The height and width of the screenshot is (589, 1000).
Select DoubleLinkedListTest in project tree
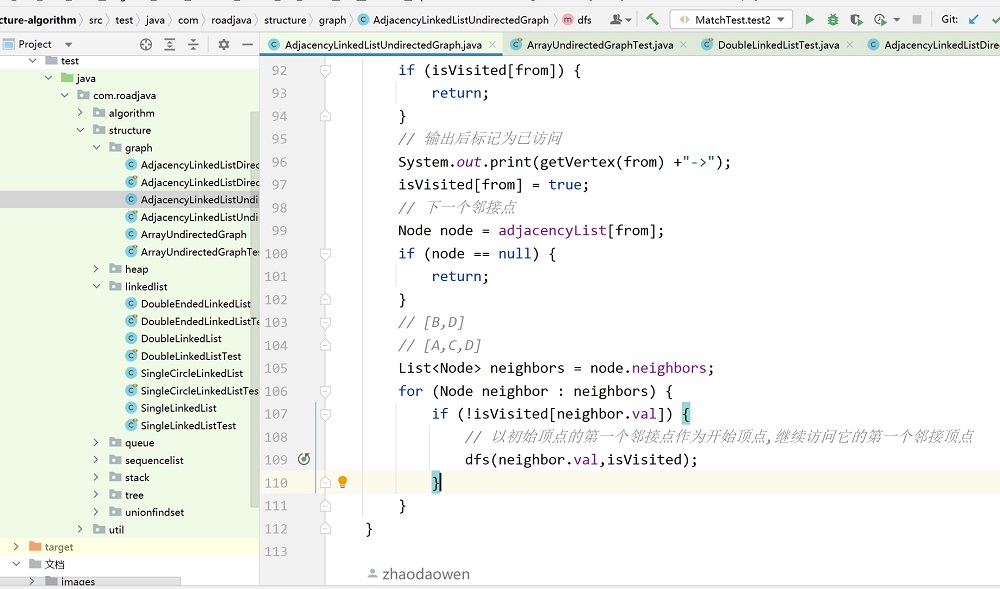pos(191,356)
